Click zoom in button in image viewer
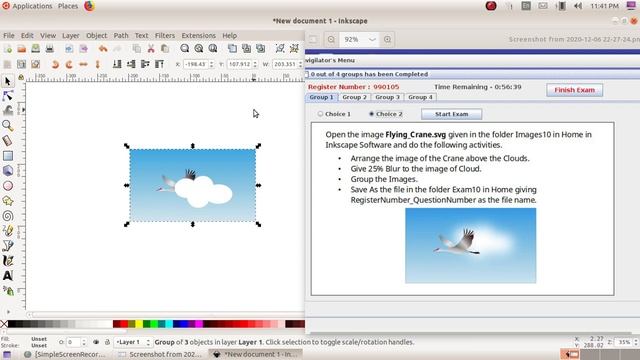 click(387, 40)
